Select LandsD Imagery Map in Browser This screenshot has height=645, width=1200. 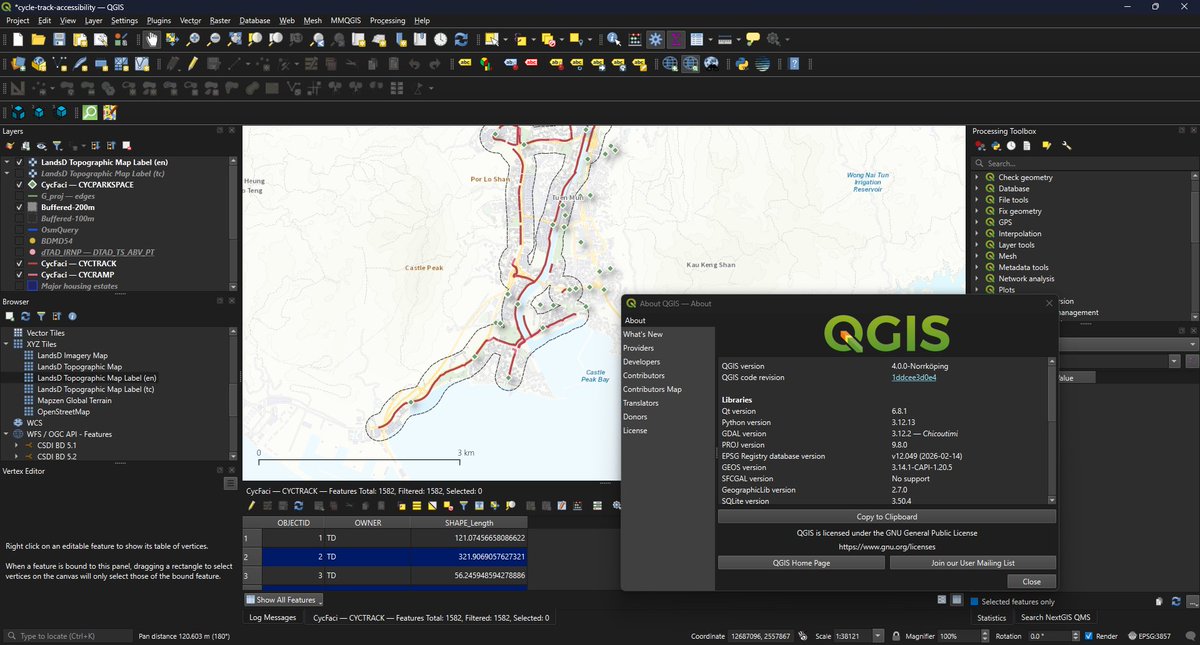coord(72,355)
